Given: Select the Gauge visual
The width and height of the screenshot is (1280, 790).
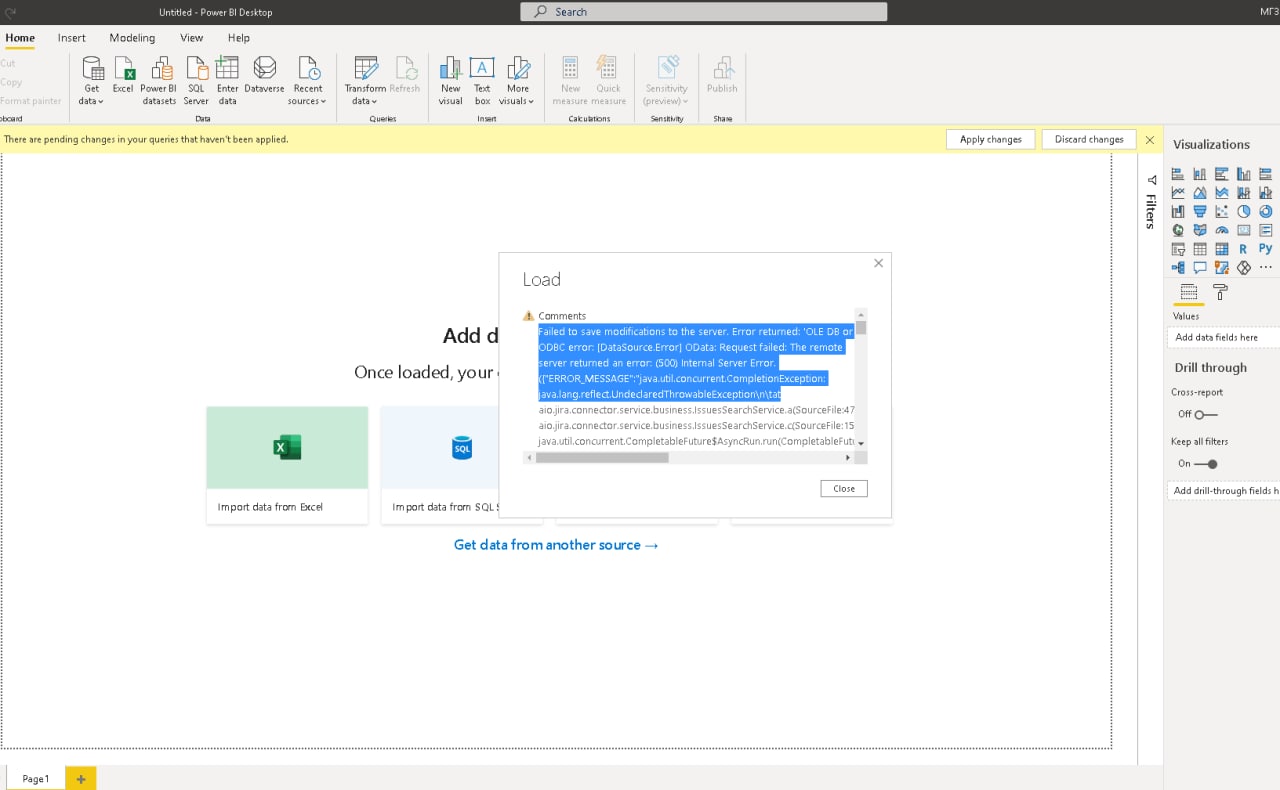Looking at the screenshot, I should click(x=1222, y=230).
